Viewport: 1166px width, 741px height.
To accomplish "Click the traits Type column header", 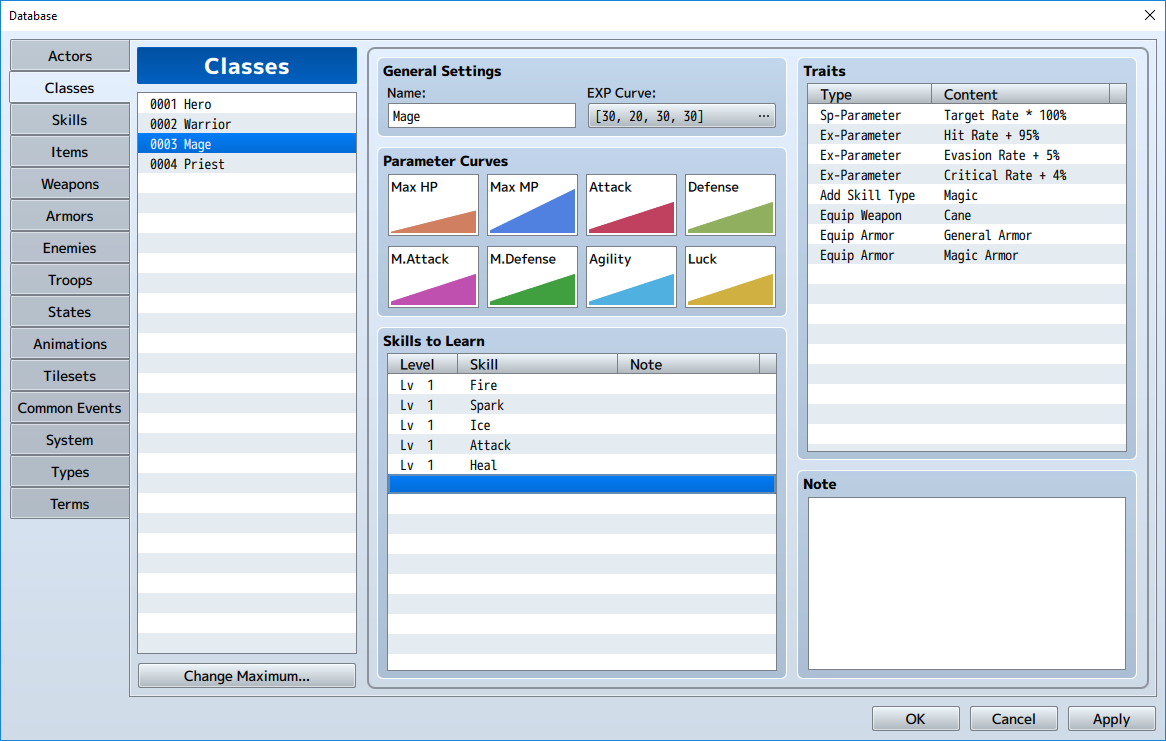I will (x=870, y=94).
